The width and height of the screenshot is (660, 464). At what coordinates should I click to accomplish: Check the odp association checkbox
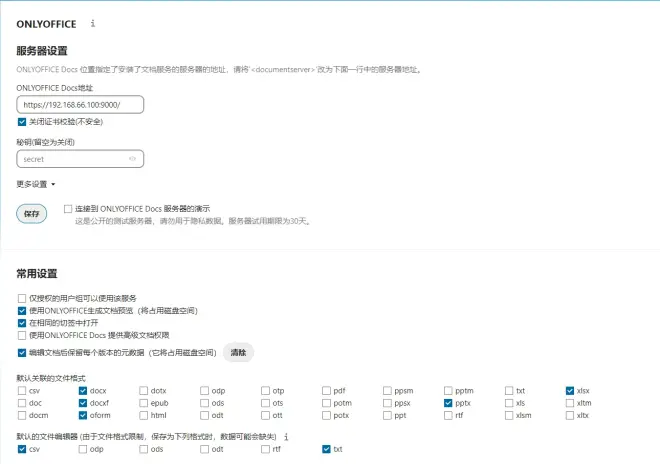(205, 391)
